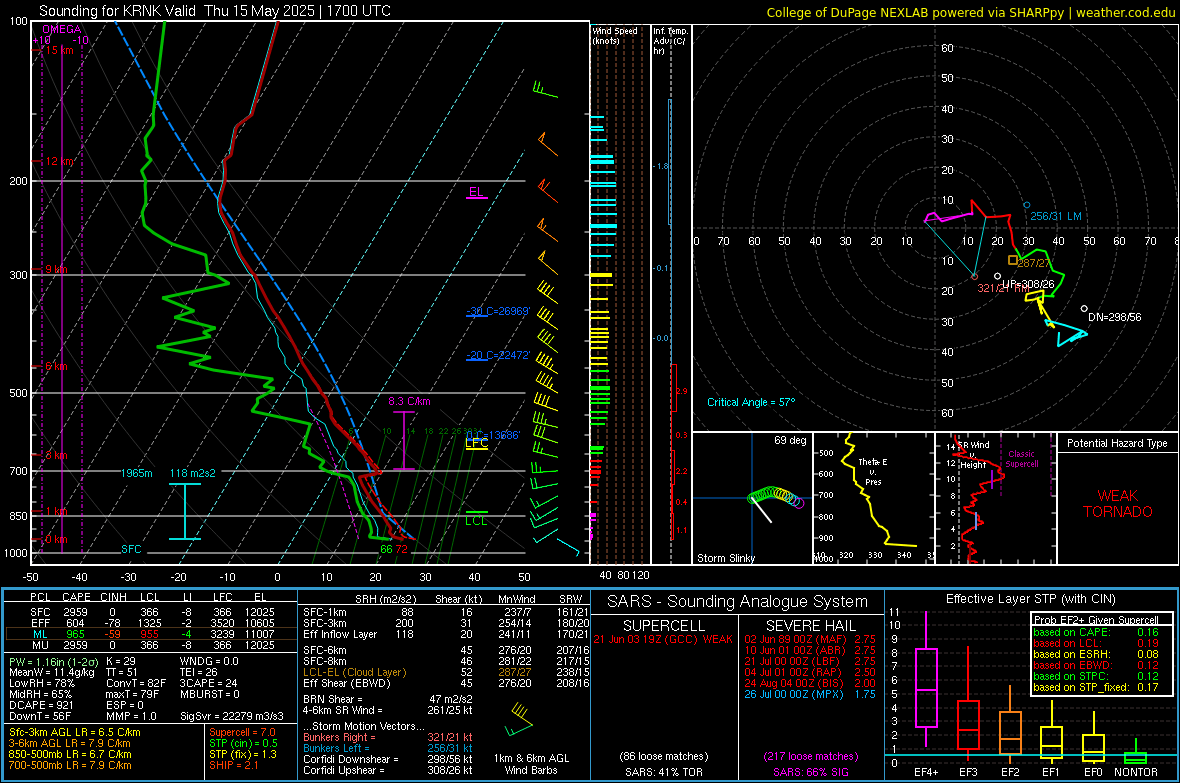Click the '6 km' height marker label
Image resolution: width=1180 pixels, height=783 pixels.
[56, 366]
